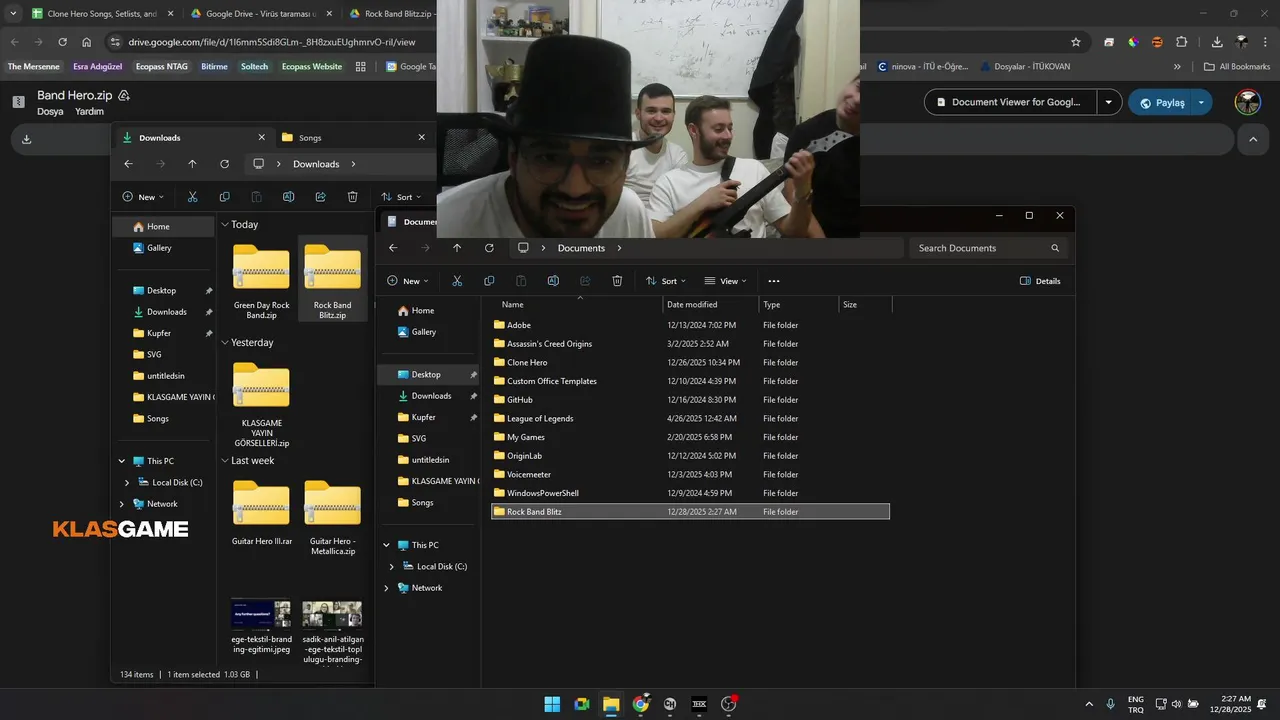Viewport: 1280px width, 720px height.
Task: Open more options in Documents toolbar
Action: (x=773, y=281)
